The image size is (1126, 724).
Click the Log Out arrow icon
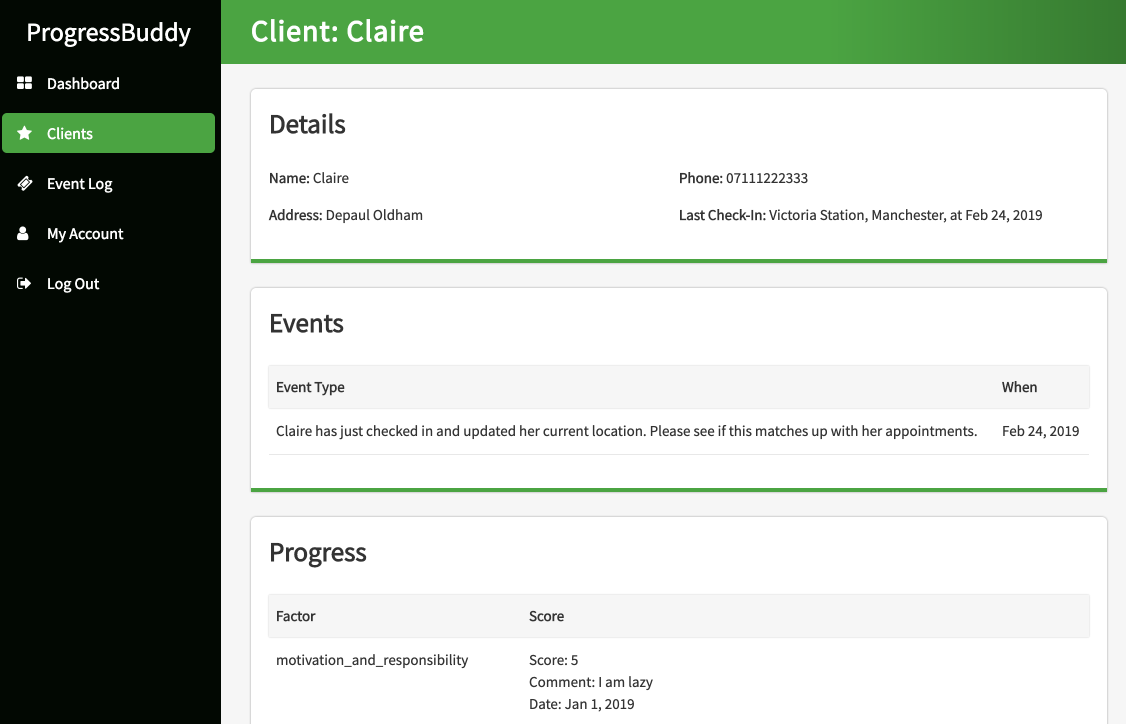click(x=24, y=283)
